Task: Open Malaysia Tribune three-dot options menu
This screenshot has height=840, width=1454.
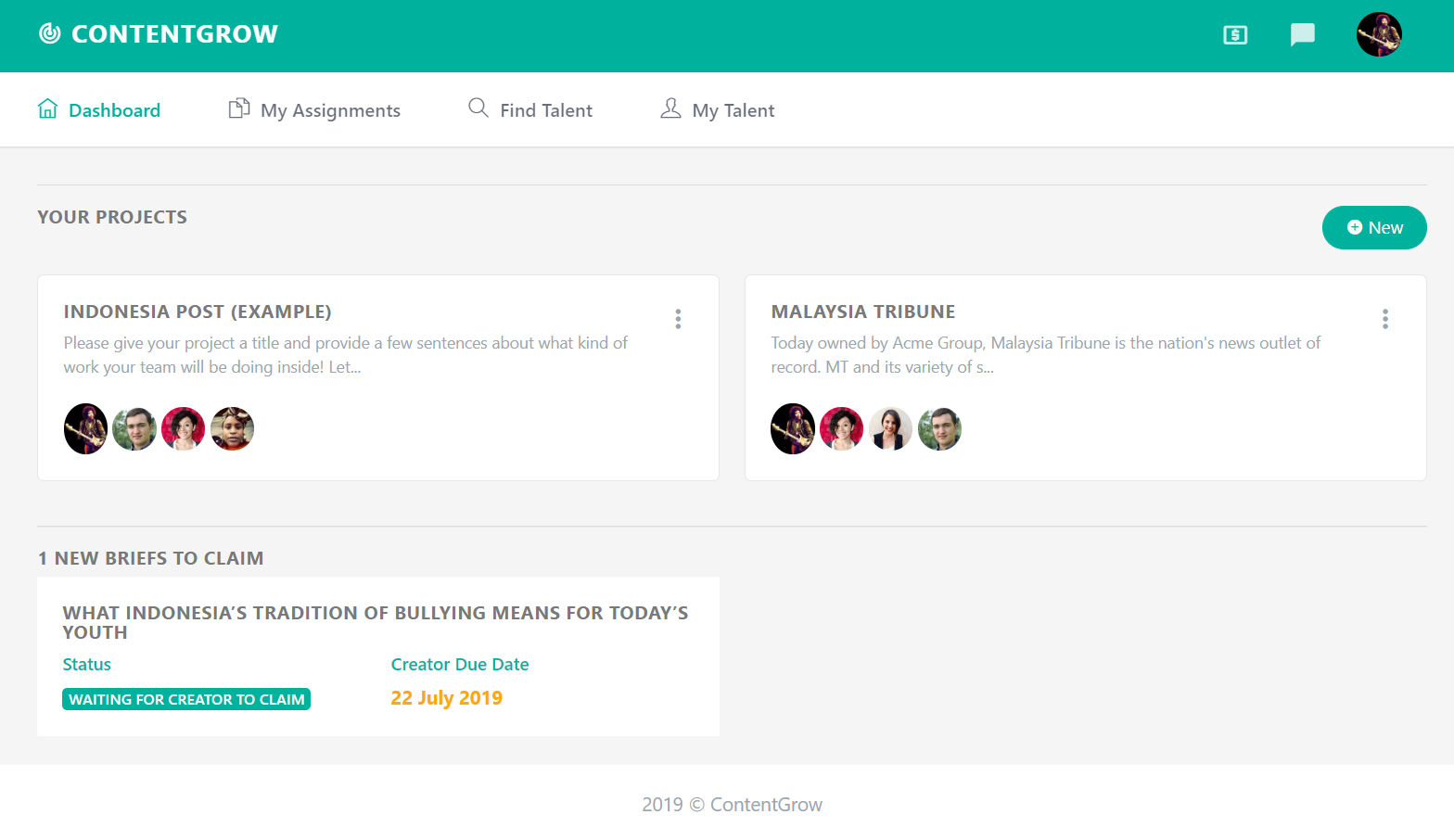Action: [1385, 319]
